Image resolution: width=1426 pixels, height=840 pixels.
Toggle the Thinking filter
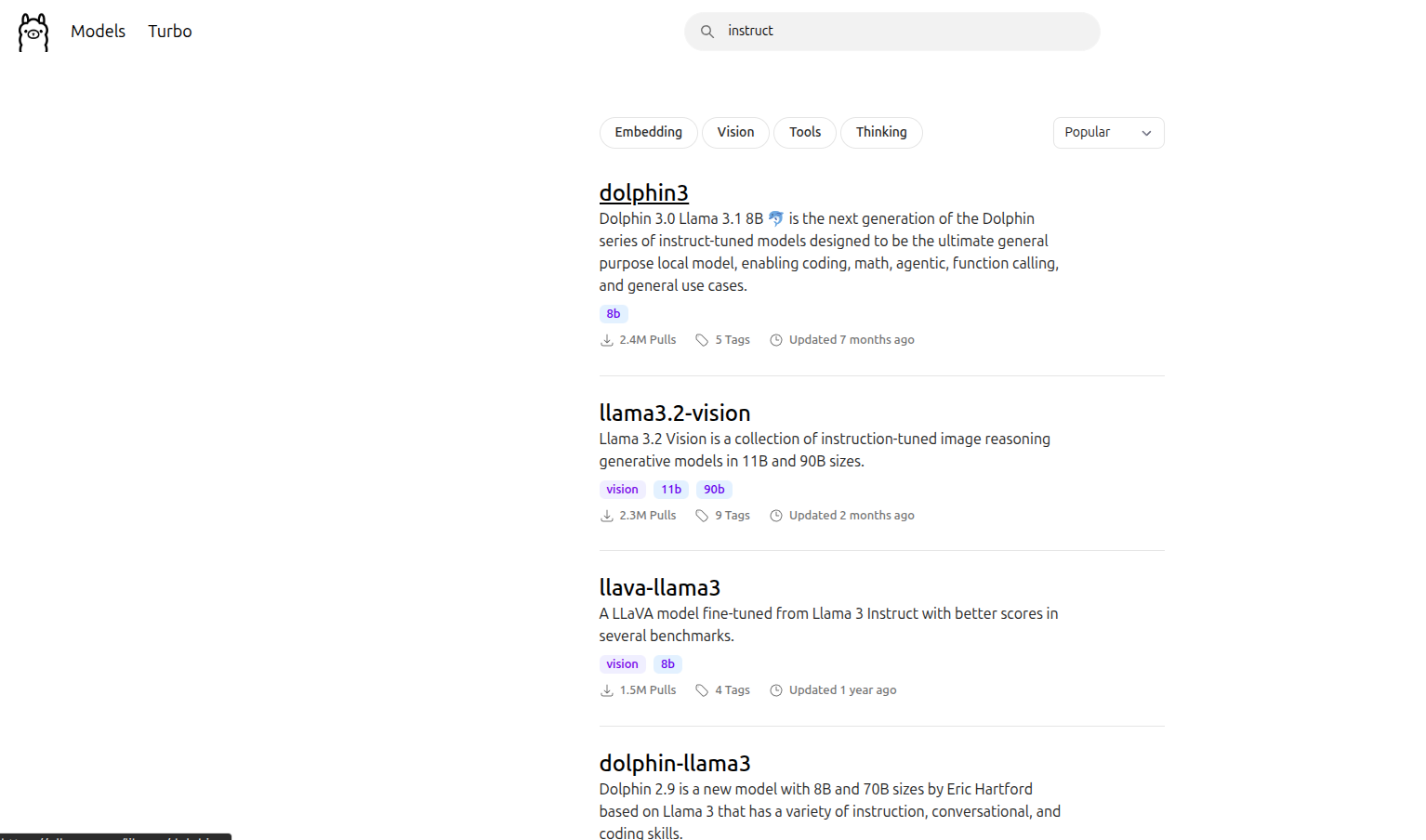881,132
